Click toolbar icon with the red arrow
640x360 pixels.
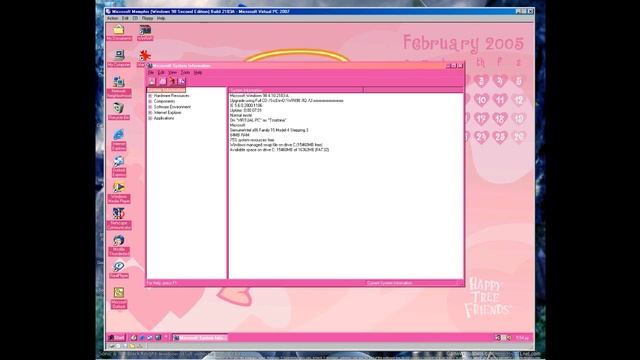pos(172,82)
